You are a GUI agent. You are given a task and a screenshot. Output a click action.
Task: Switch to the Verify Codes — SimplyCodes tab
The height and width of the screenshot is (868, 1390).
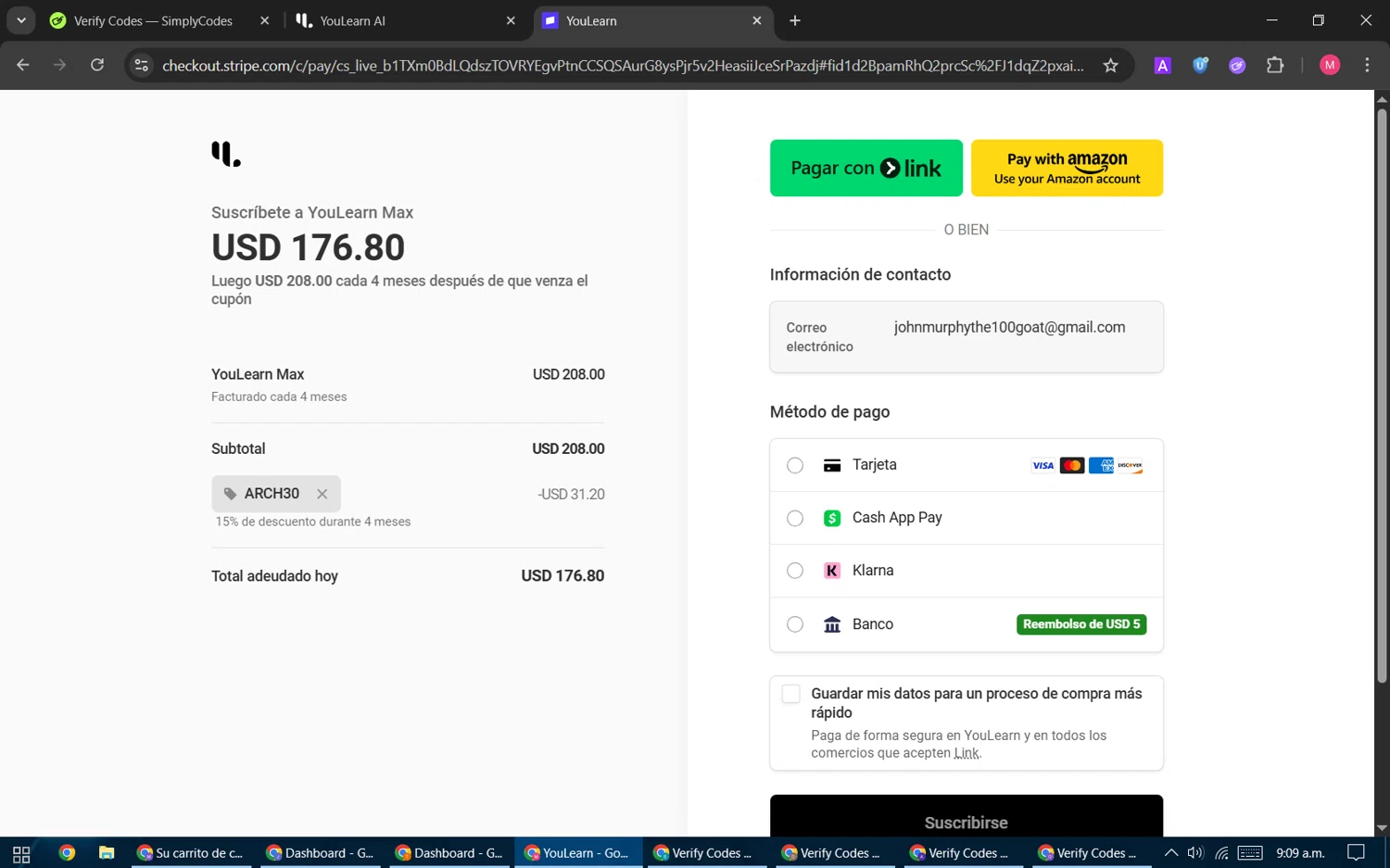153,20
